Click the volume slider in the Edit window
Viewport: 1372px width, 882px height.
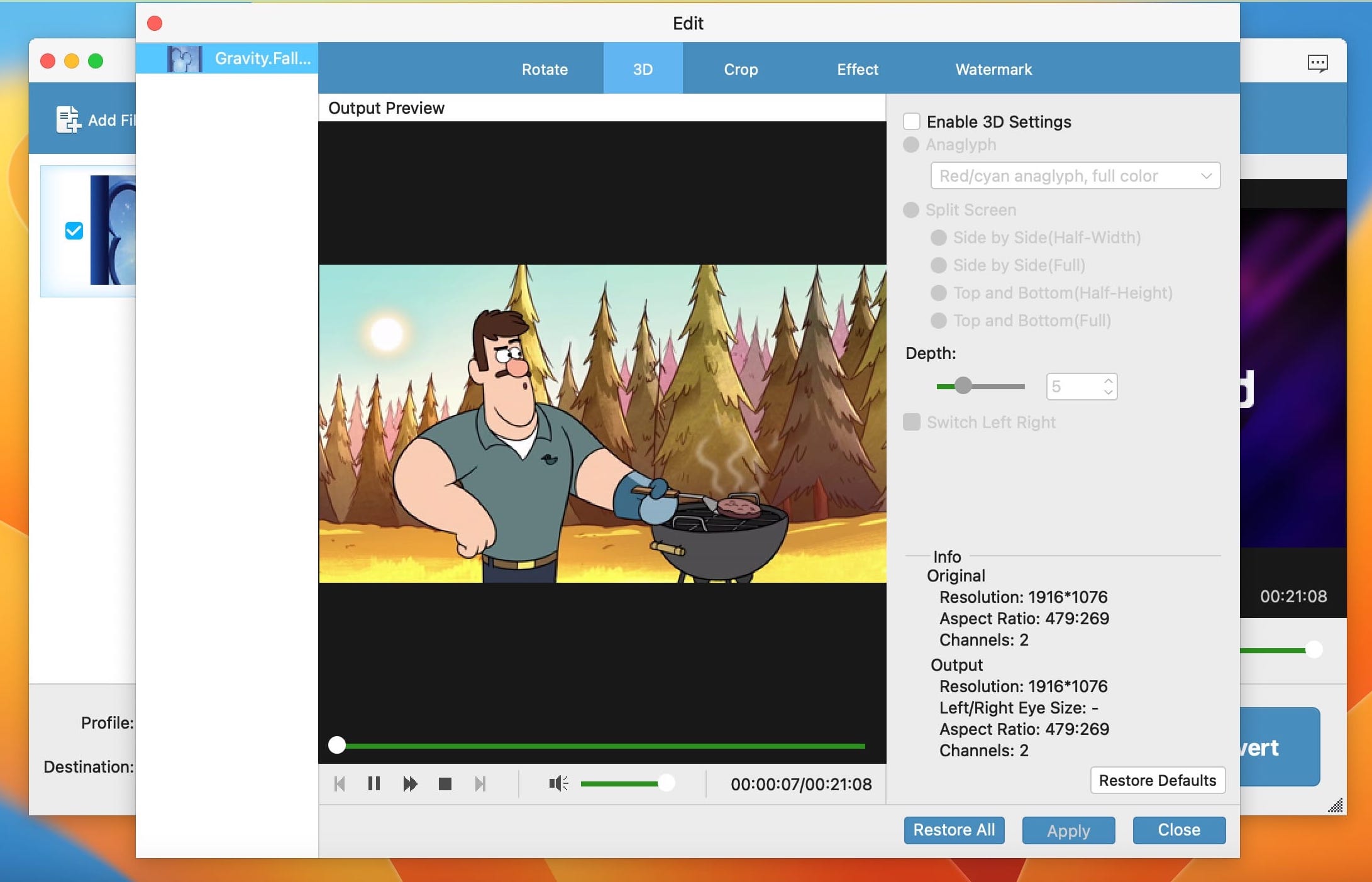coord(627,783)
